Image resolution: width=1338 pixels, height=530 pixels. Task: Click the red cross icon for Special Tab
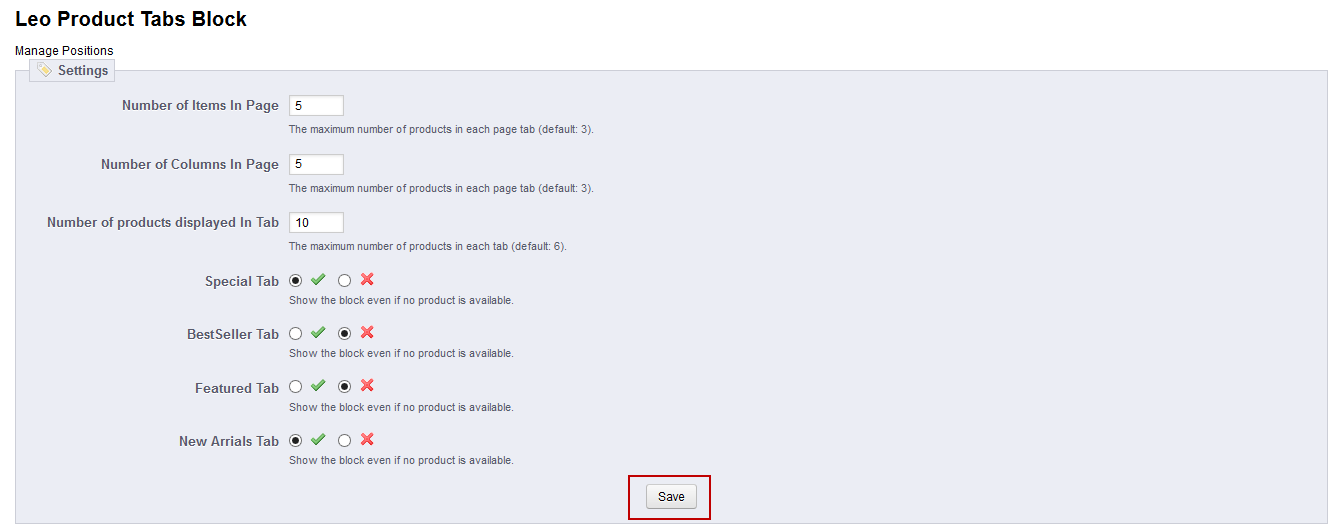[367, 280]
